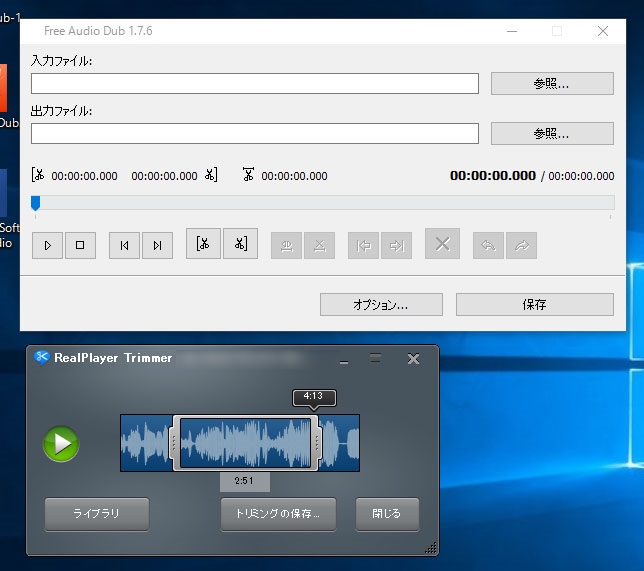Click the disabled remove-marker toolbar button
Screen dimensions: 644x571
pos(320,246)
